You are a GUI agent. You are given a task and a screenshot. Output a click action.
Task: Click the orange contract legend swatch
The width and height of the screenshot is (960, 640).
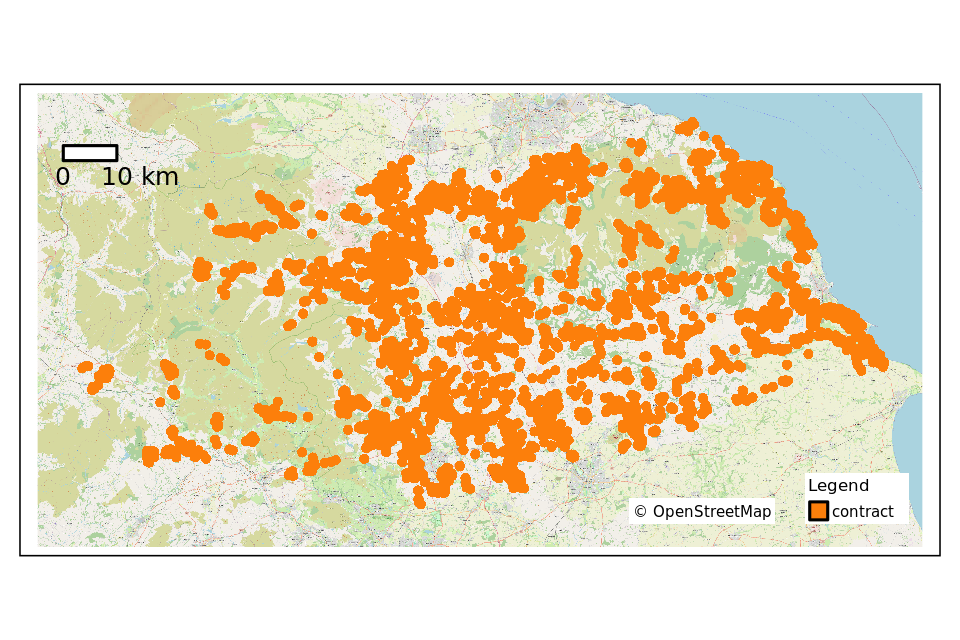tap(818, 511)
